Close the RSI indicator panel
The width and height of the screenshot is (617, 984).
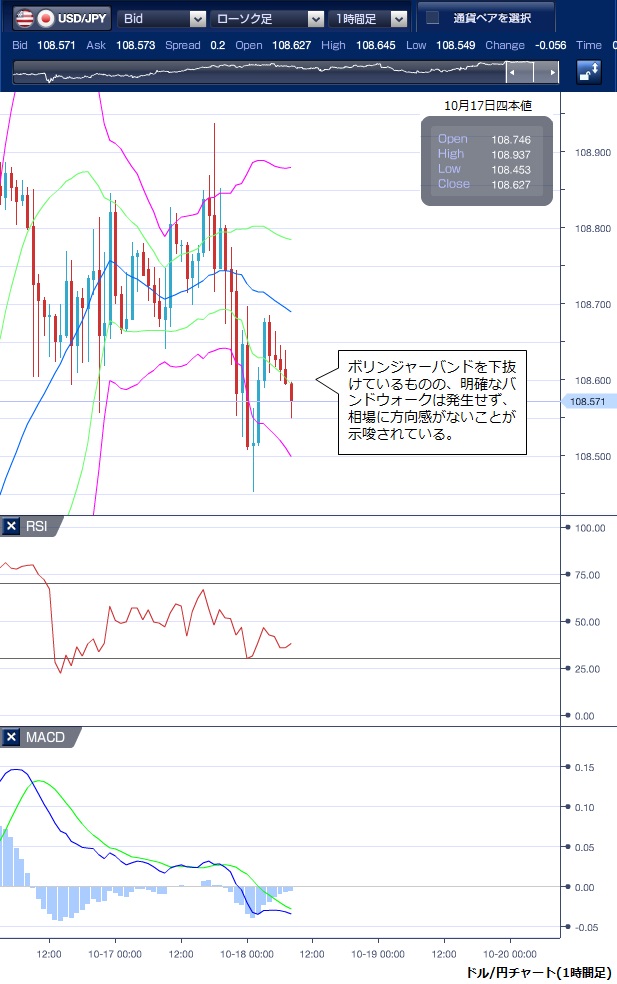[11, 526]
